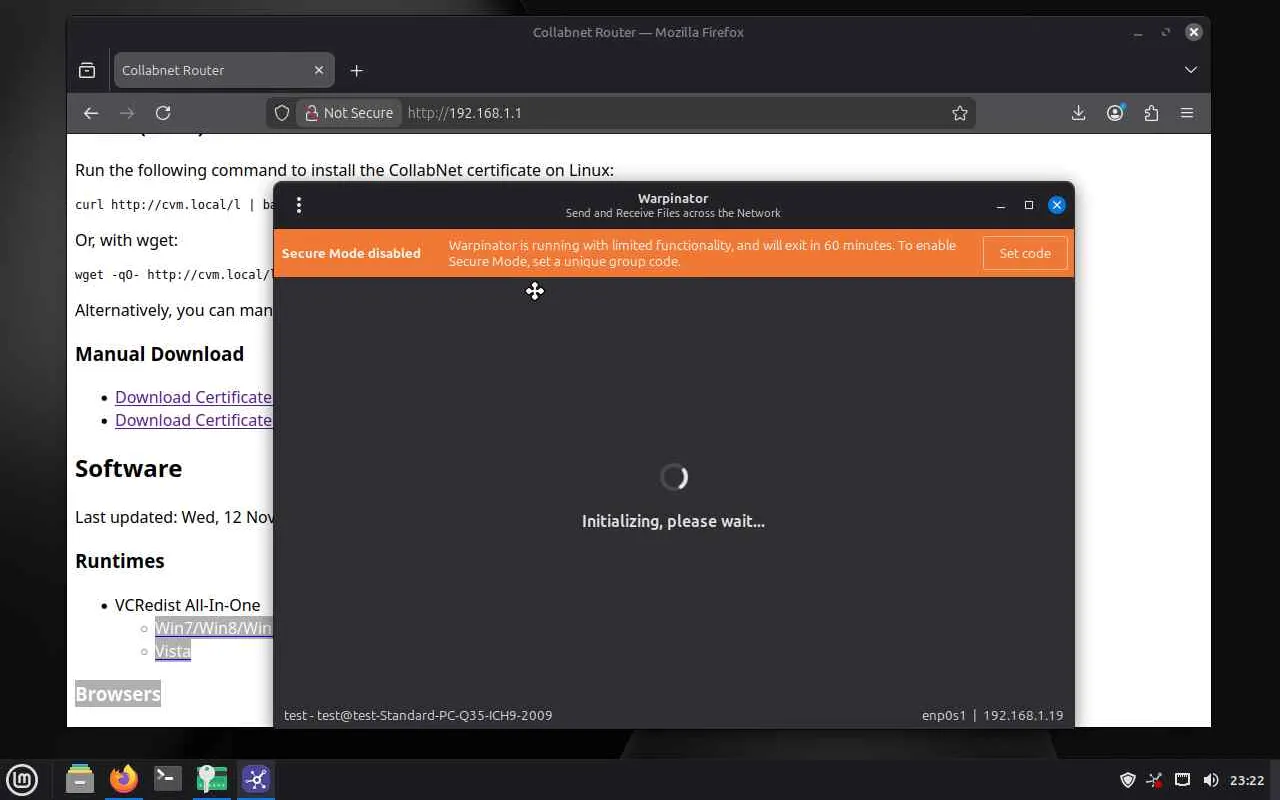Open the Firefox hamburger application menu
This screenshot has width=1280, height=800.
coord(1187,113)
